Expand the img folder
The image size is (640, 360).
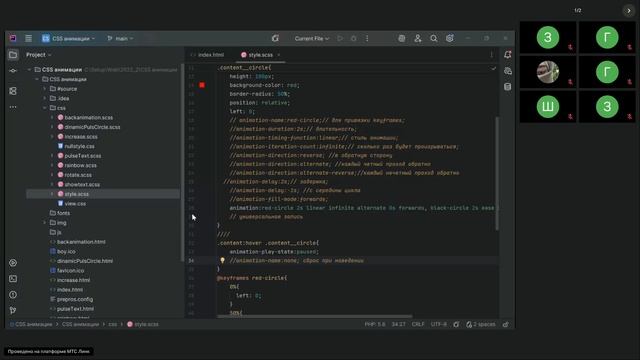(44, 223)
